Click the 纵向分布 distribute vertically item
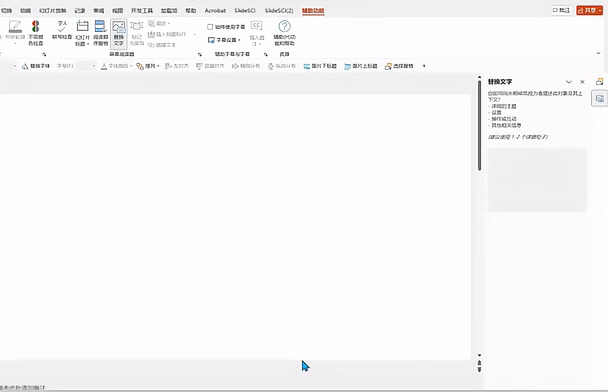The image size is (608, 392). click(282, 66)
